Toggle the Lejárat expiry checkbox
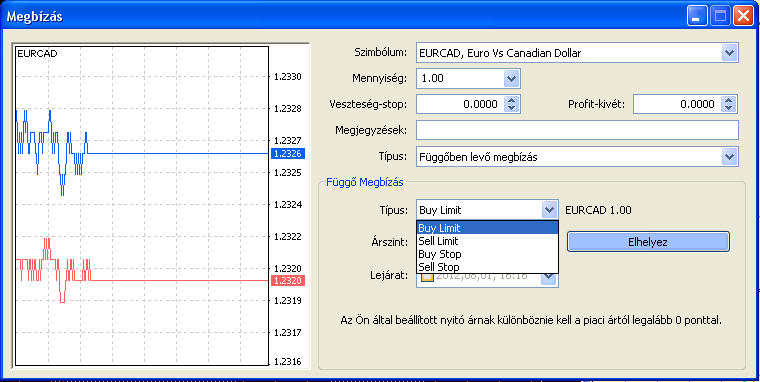Viewport: 760px width, 382px height. pyautogui.click(x=427, y=277)
